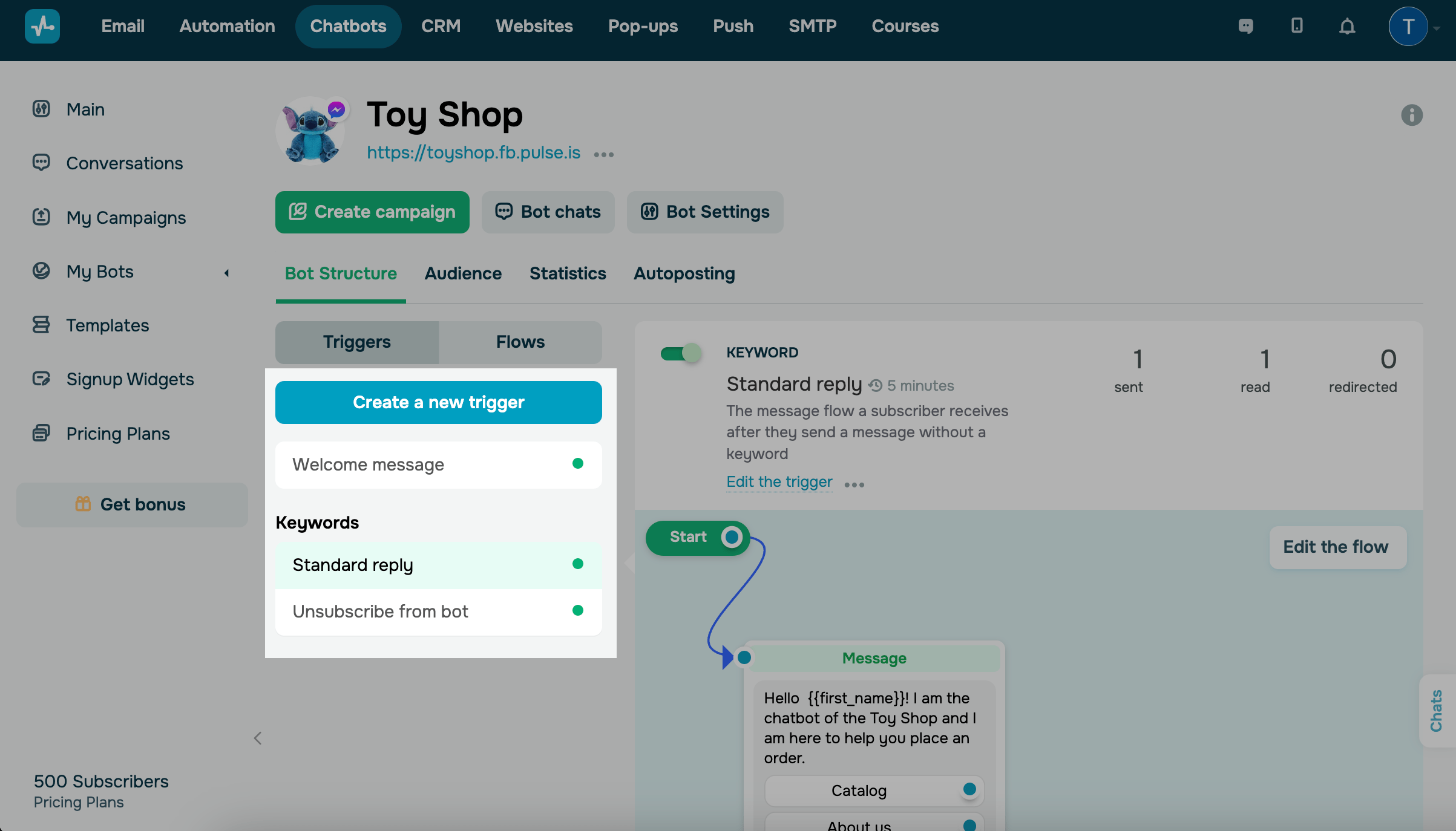Click the Create a new trigger button

[438, 402]
